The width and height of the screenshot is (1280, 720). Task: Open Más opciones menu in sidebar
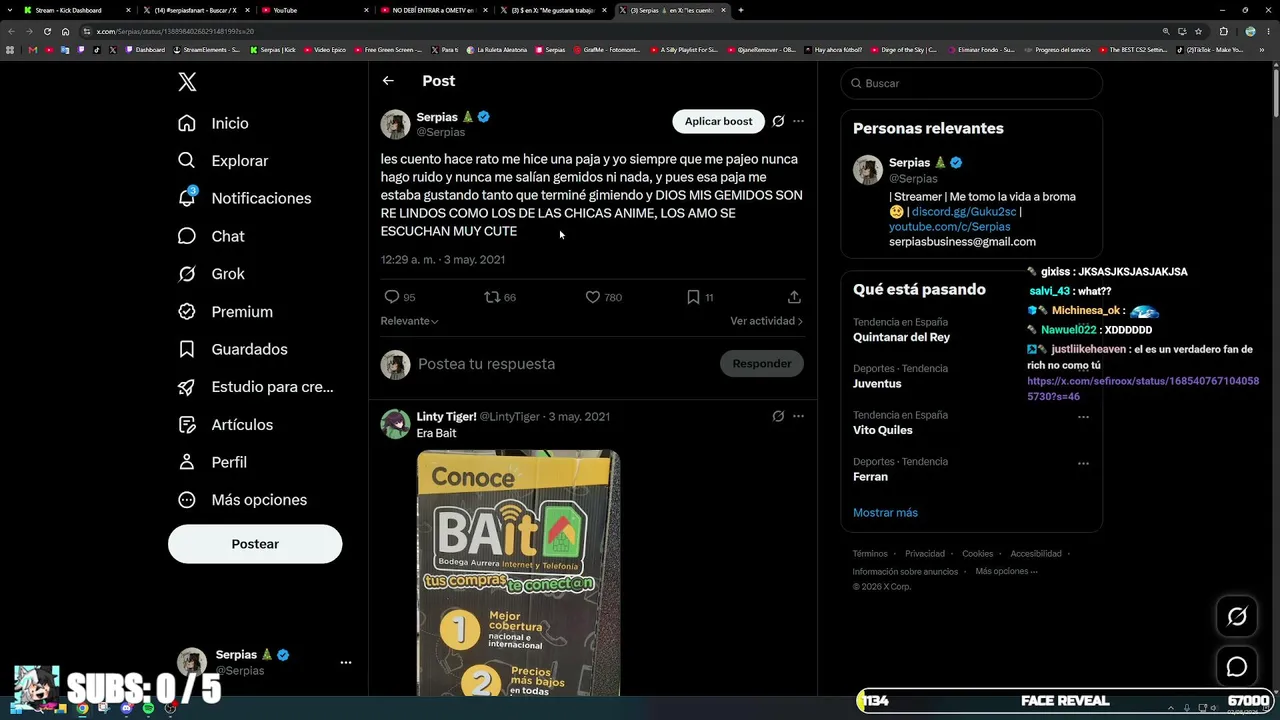pos(242,500)
